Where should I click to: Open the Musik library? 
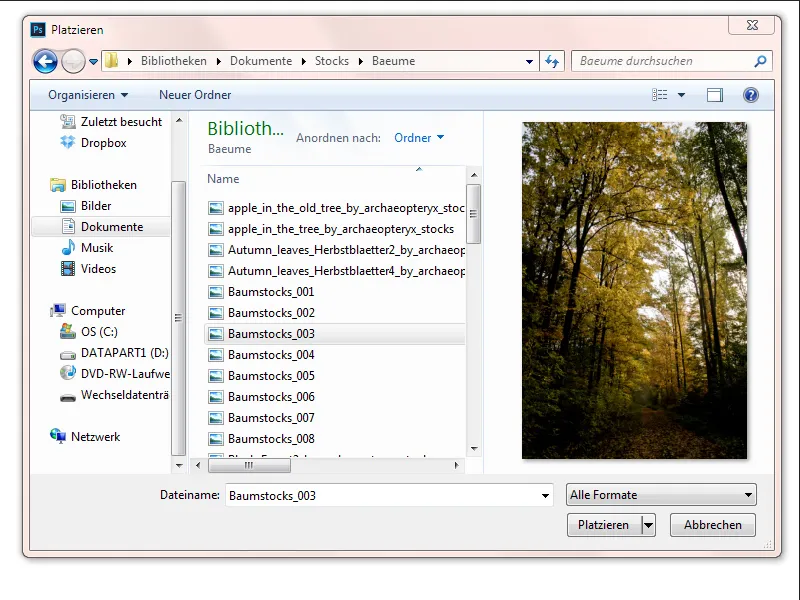click(x=87, y=248)
